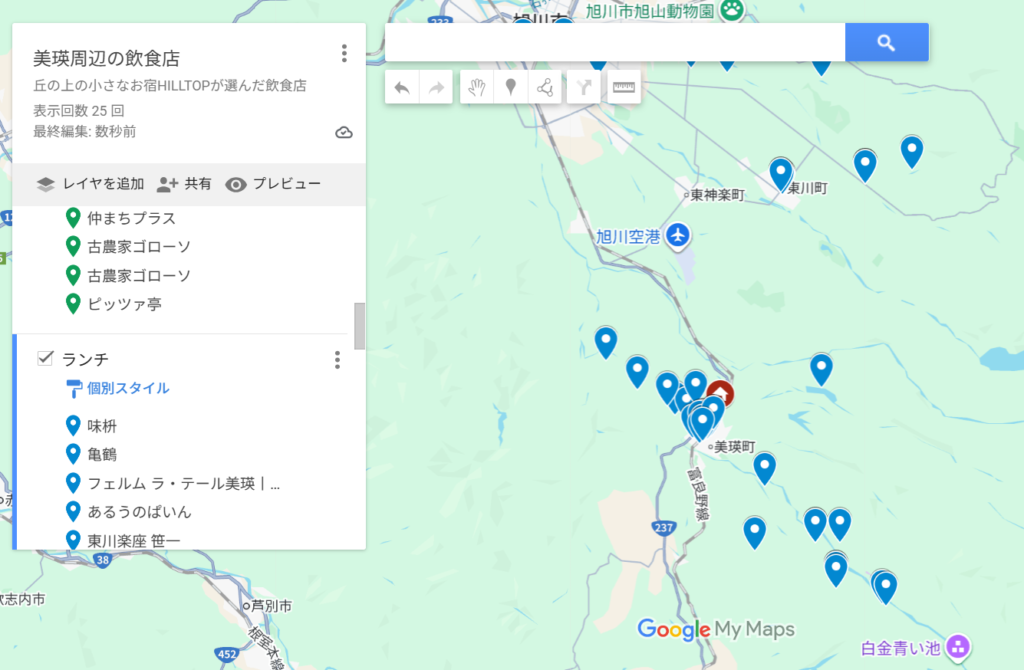Open the map title three-dot menu
Screen dimensions: 1024x670
pyautogui.click(x=344, y=53)
